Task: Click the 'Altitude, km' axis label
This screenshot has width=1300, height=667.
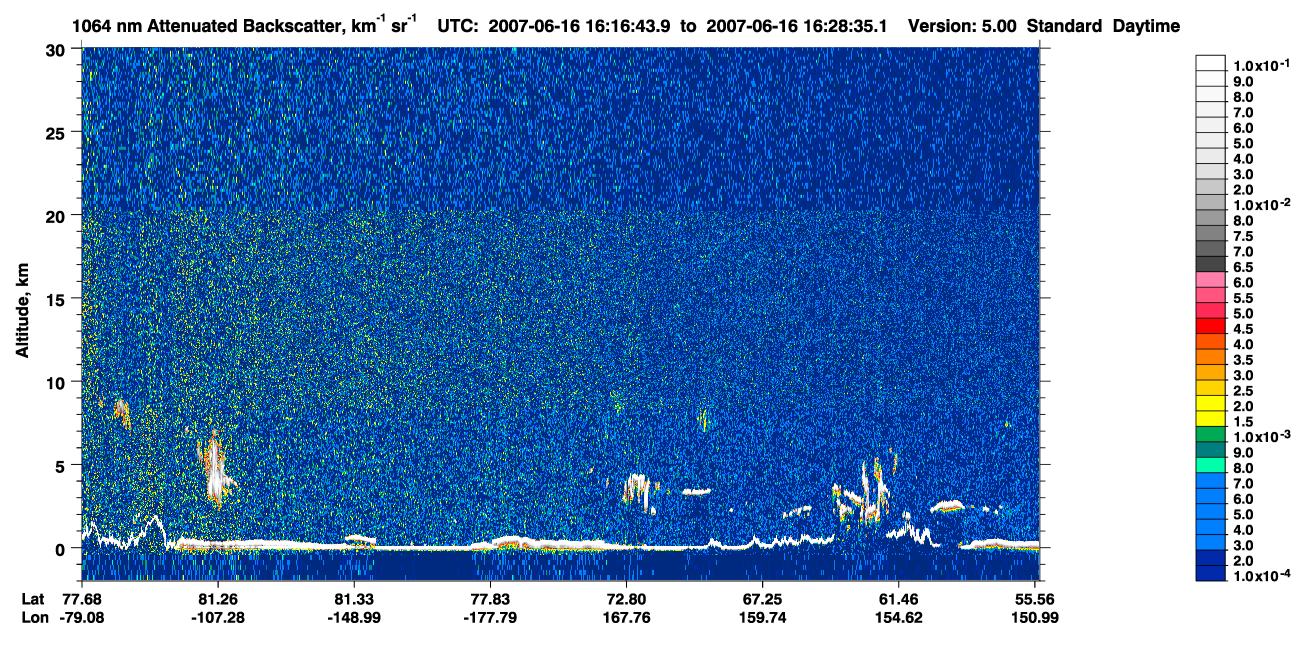Action: pyautogui.click(x=20, y=312)
